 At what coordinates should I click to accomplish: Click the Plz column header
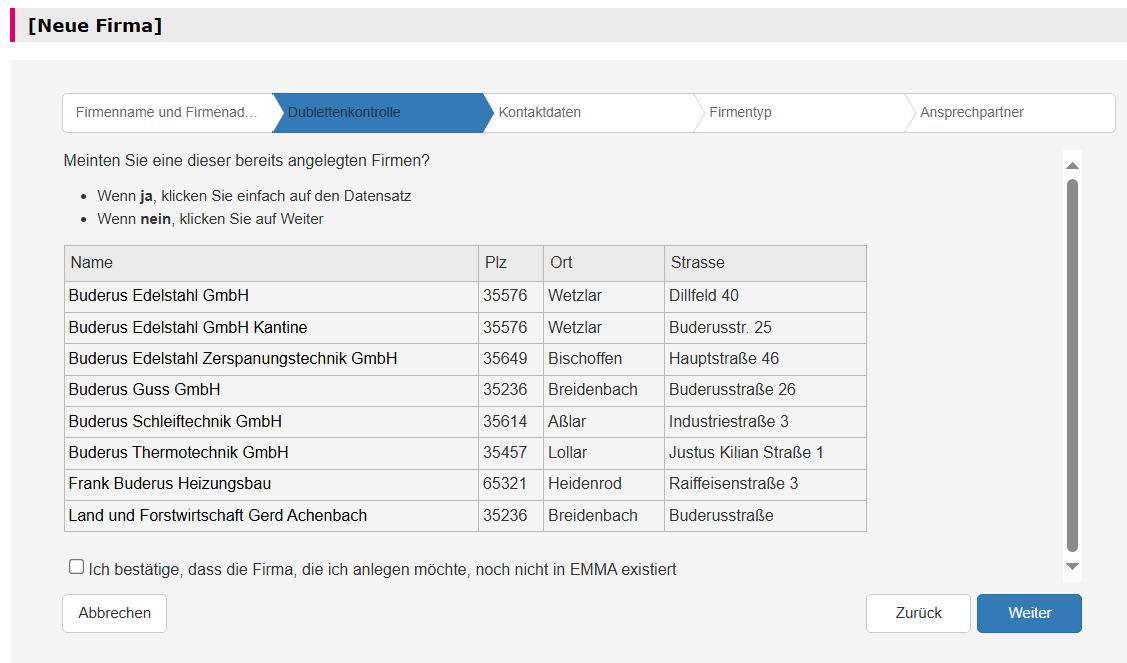tap(511, 263)
